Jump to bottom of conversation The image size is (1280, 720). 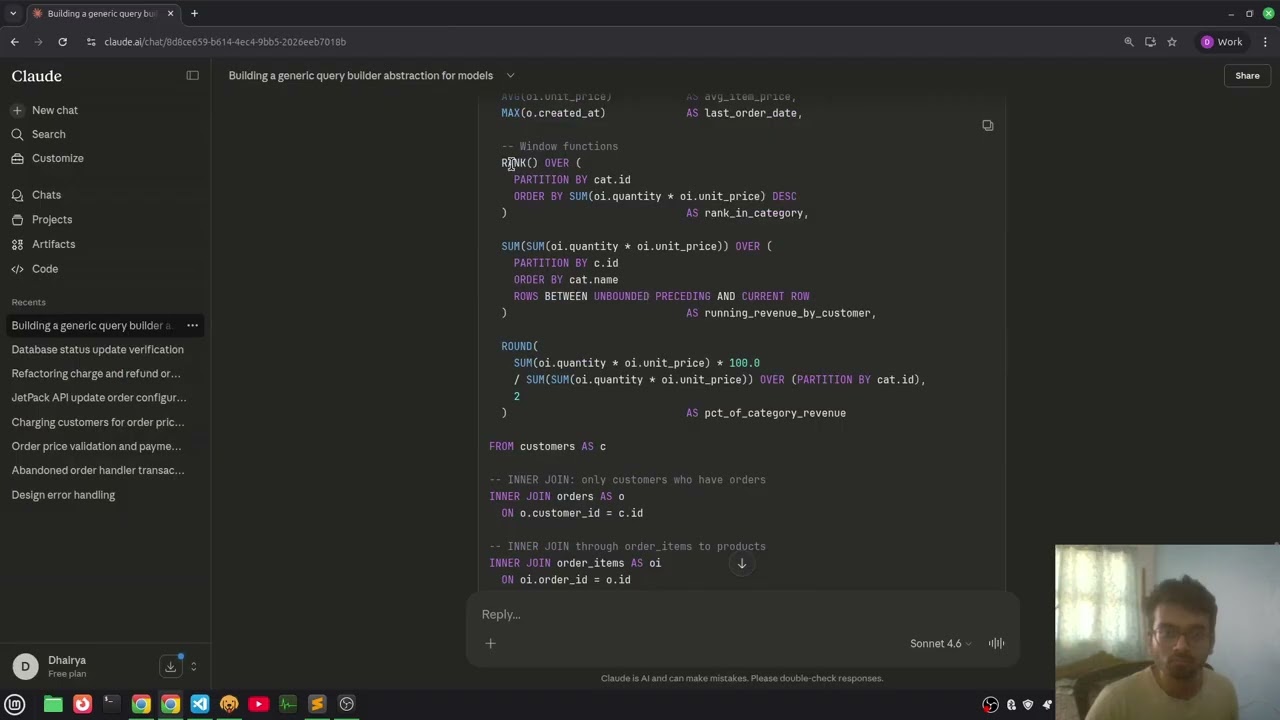(742, 563)
